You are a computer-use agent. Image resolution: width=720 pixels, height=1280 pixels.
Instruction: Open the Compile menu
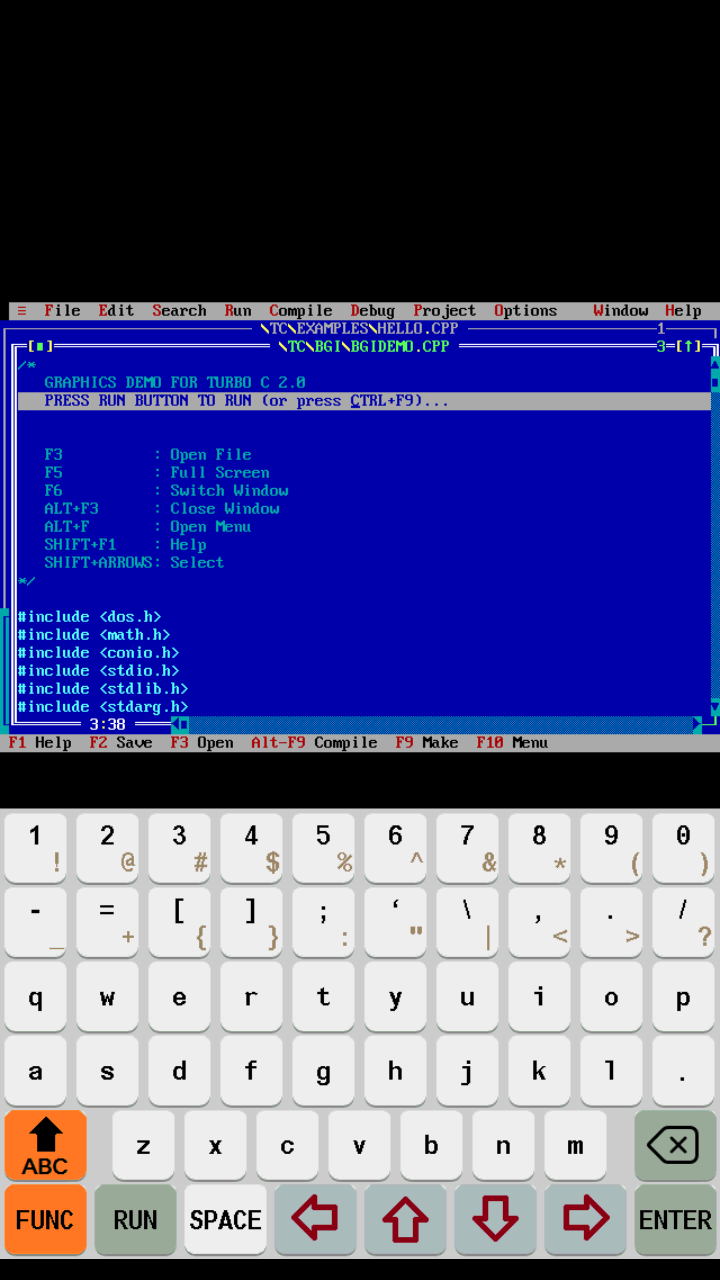[x=300, y=311]
